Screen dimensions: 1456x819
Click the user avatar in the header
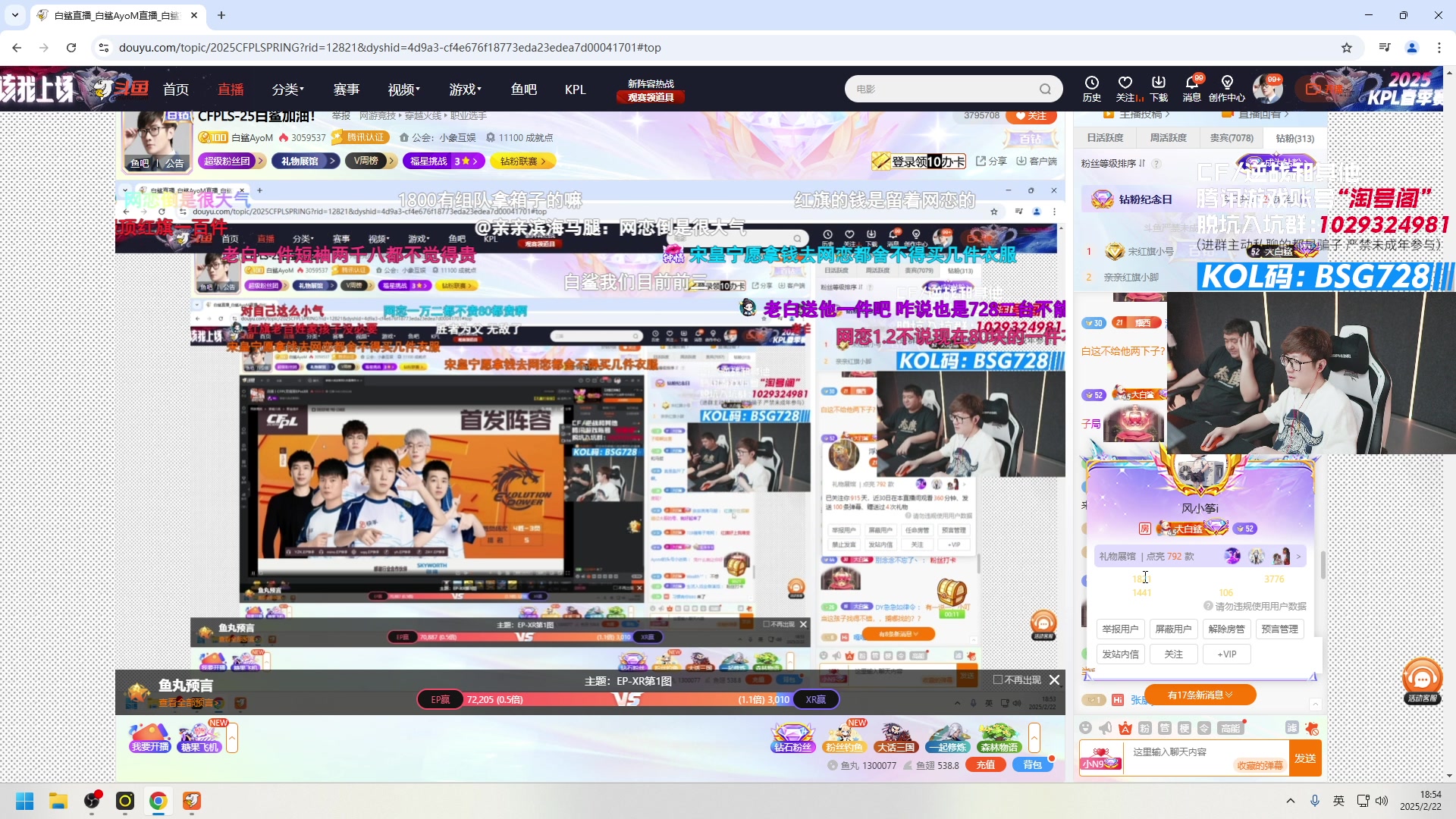pos(1266,89)
